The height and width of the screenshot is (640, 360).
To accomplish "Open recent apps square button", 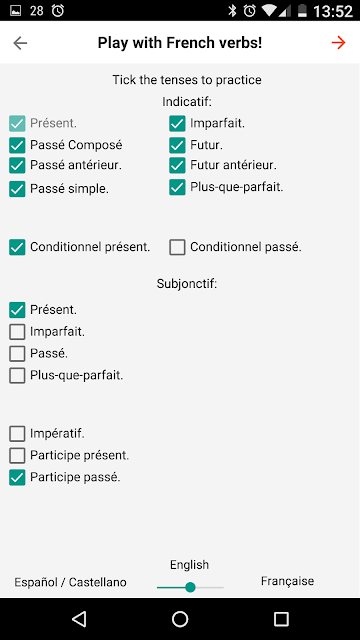I will 281,619.
